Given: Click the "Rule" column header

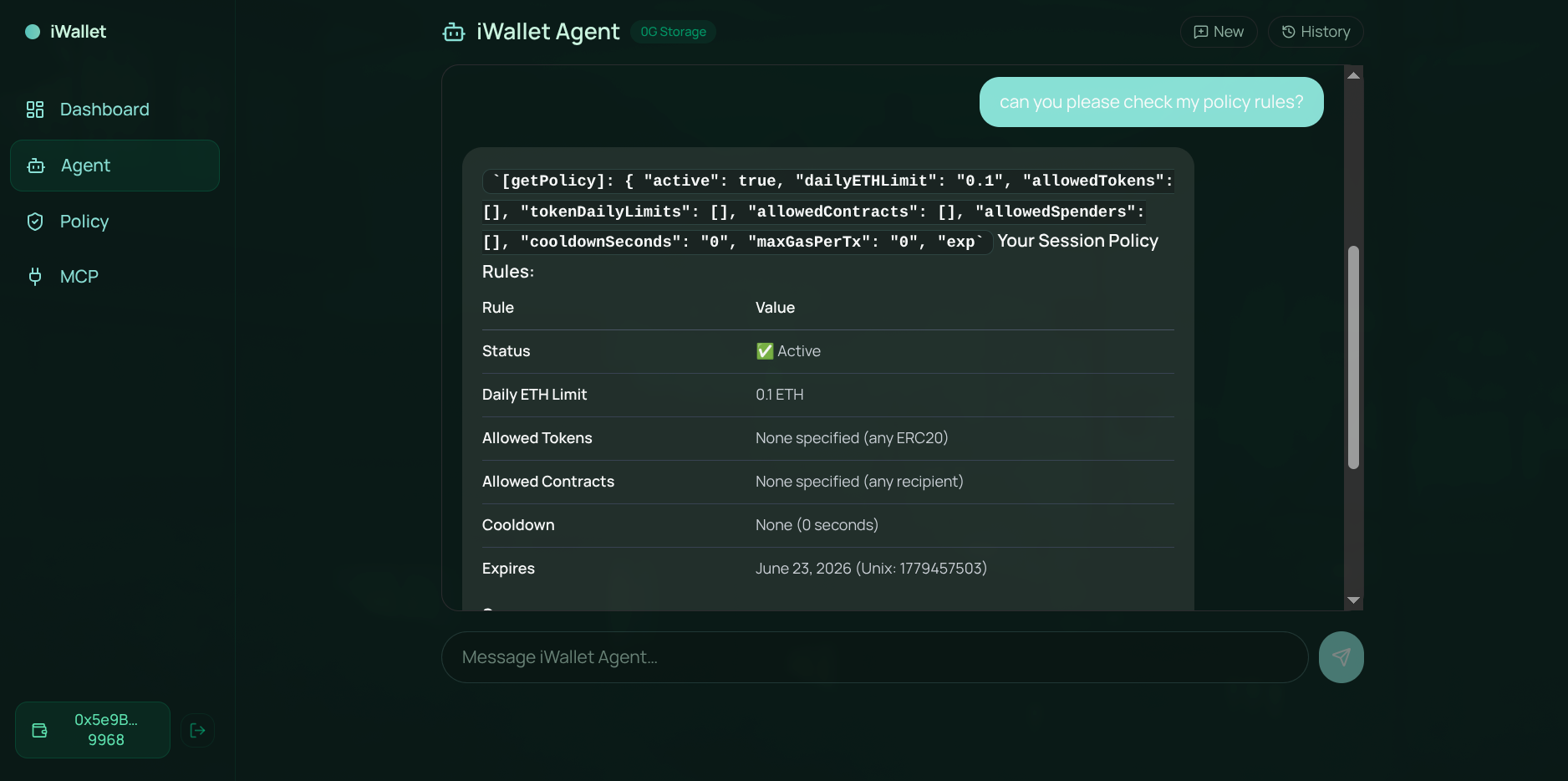Looking at the screenshot, I should [x=498, y=308].
